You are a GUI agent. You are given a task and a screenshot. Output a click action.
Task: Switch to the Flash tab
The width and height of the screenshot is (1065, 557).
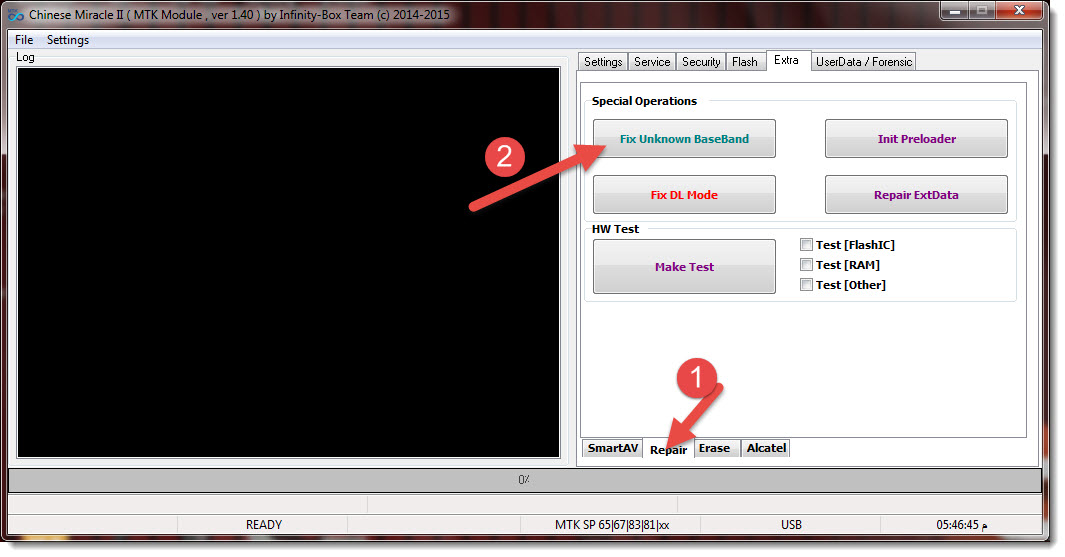(744, 62)
